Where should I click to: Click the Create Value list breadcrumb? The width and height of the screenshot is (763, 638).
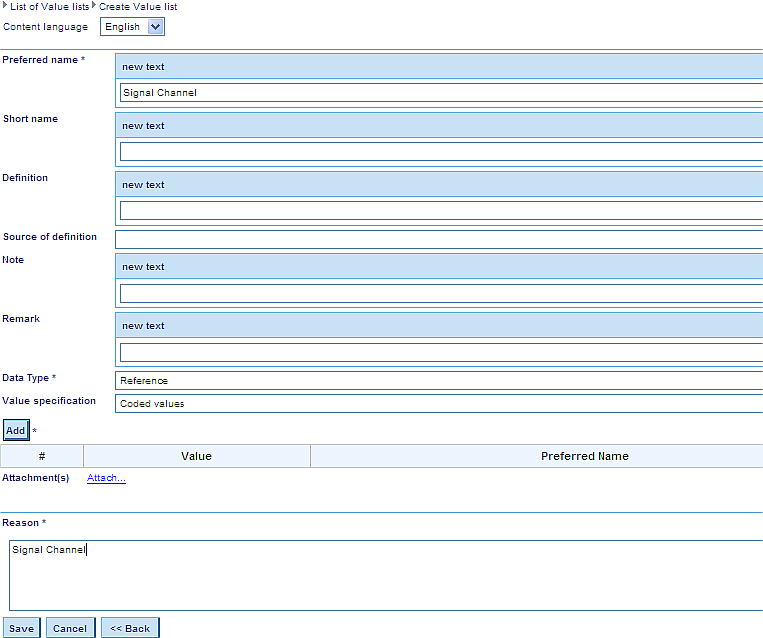(x=138, y=7)
